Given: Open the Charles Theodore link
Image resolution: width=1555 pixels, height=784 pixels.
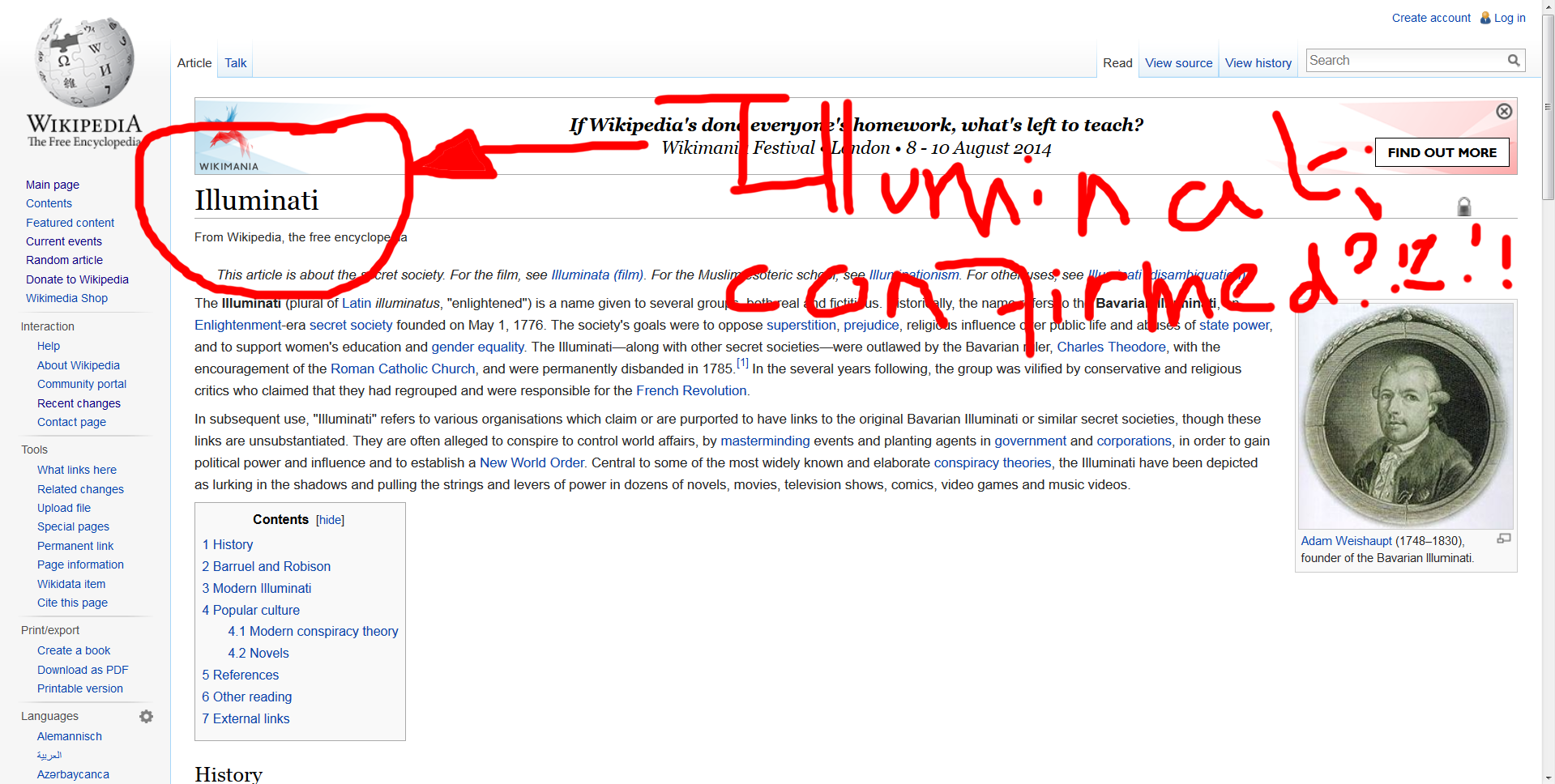Looking at the screenshot, I should point(1111,347).
